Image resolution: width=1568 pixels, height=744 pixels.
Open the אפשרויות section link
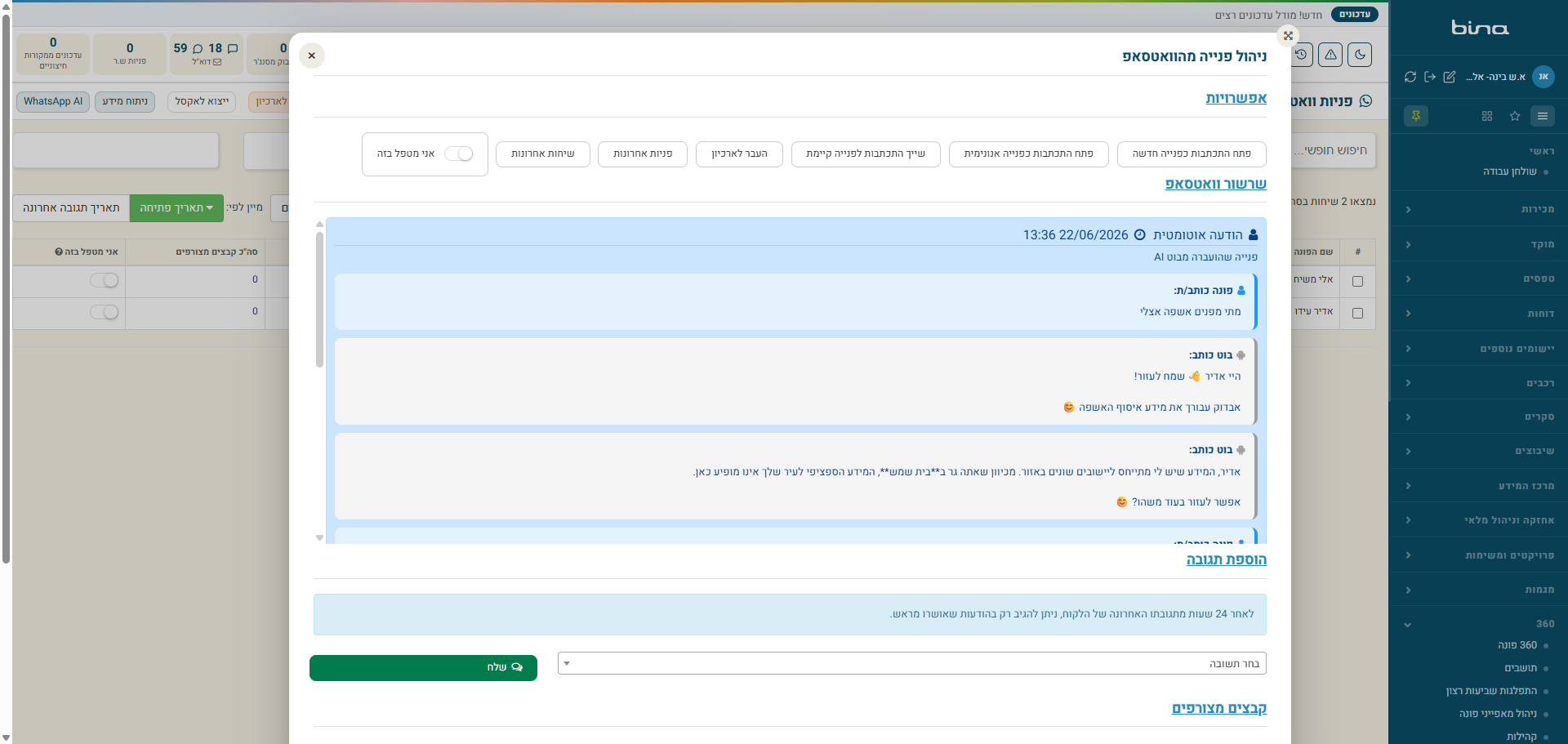click(1236, 98)
